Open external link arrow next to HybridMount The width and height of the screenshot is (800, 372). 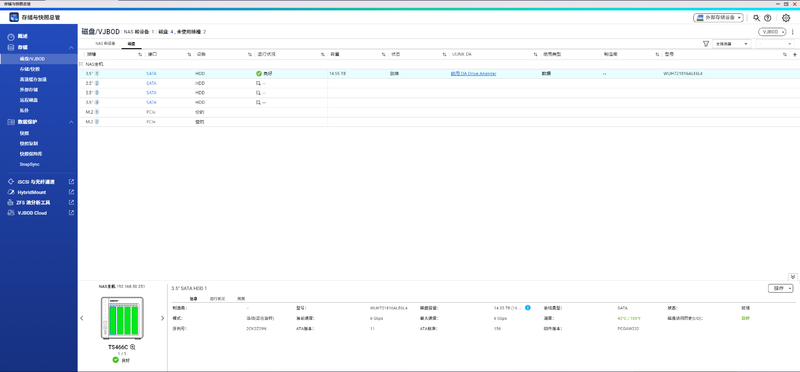[71, 192]
